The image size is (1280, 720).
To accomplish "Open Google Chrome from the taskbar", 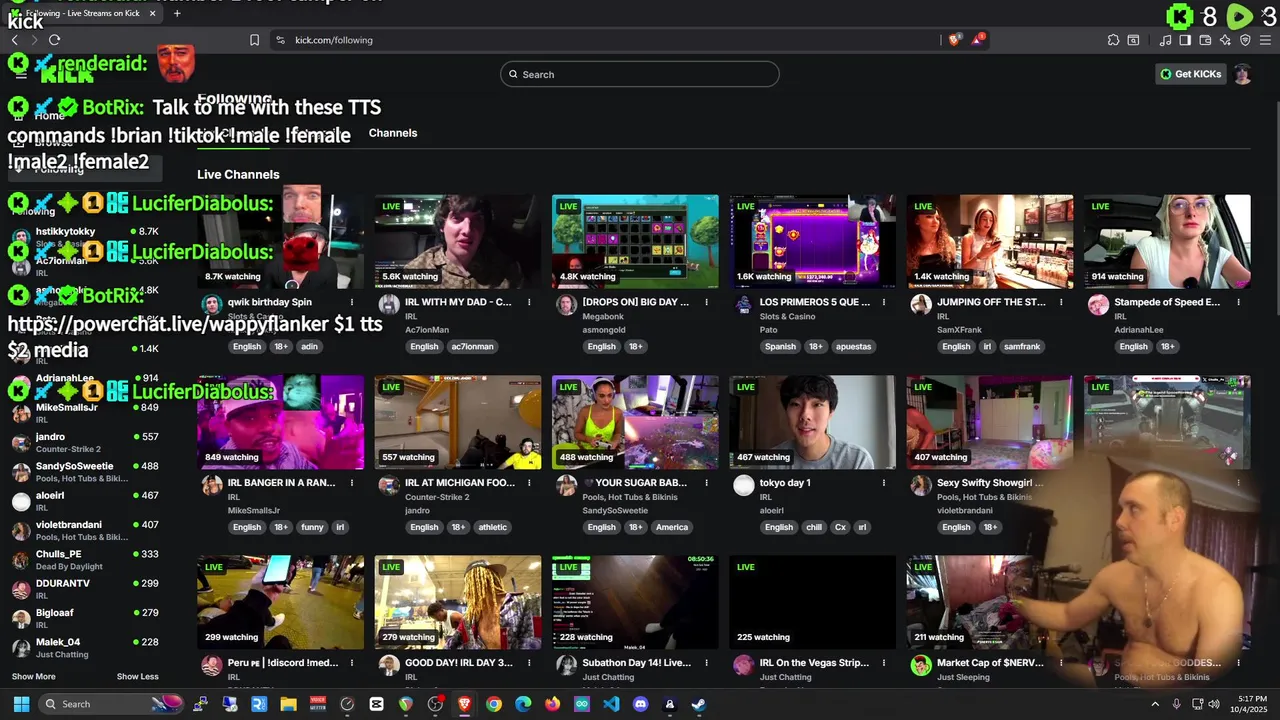I will (494, 704).
